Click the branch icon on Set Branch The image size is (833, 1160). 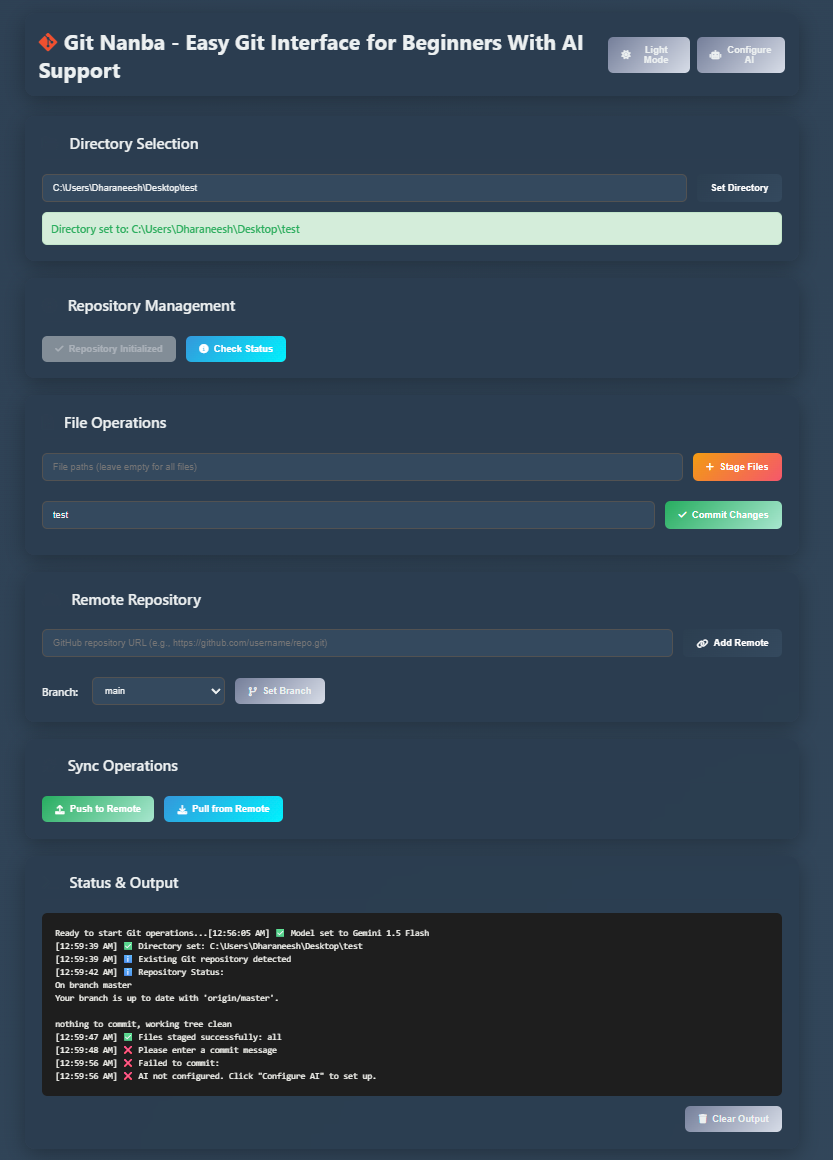(250, 690)
